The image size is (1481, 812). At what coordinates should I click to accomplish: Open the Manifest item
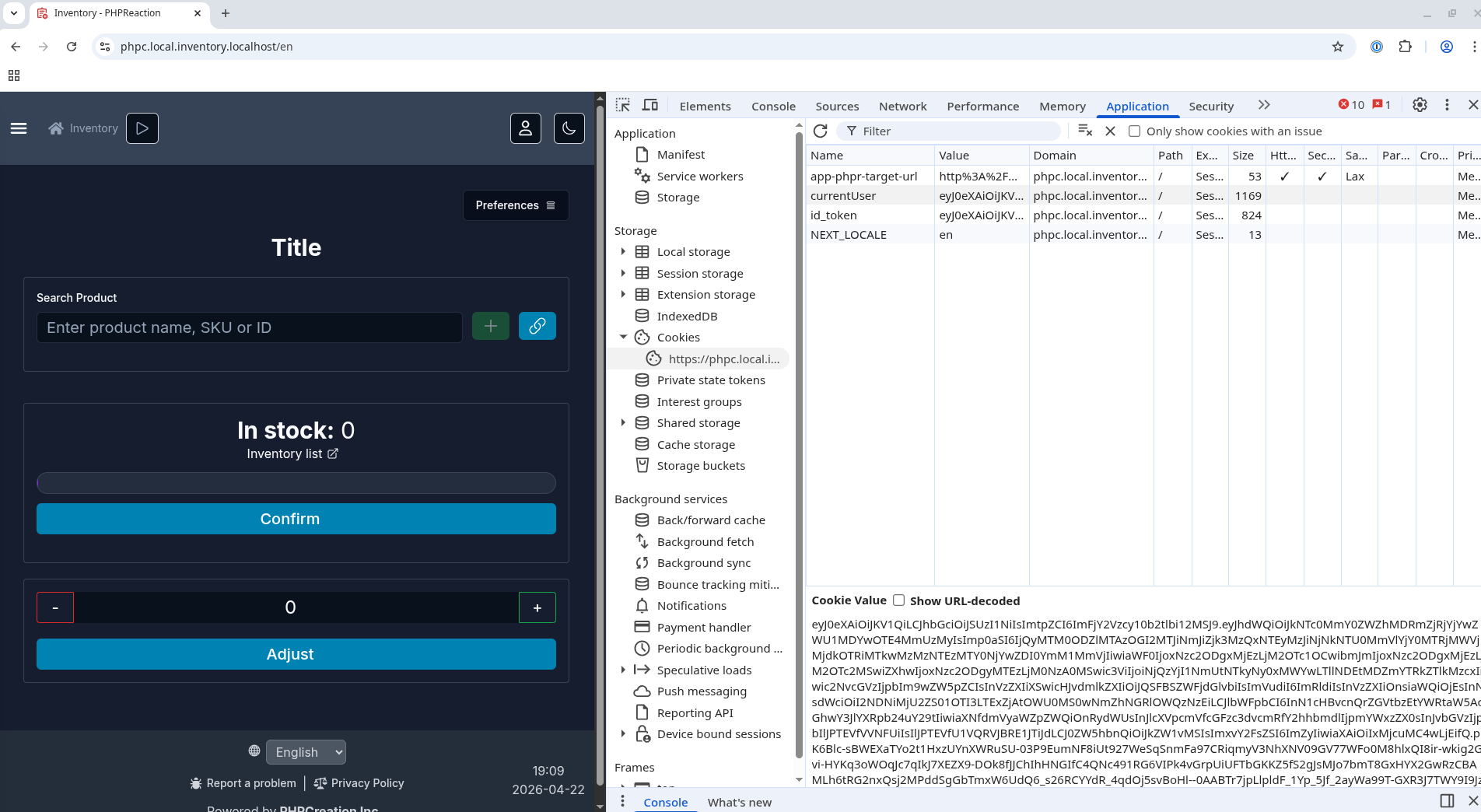(681, 155)
